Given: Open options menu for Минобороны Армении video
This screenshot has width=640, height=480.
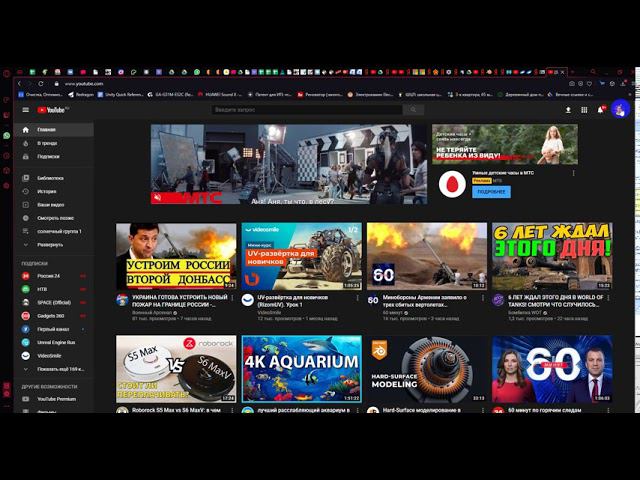Looking at the screenshot, I should coord(483,298).
